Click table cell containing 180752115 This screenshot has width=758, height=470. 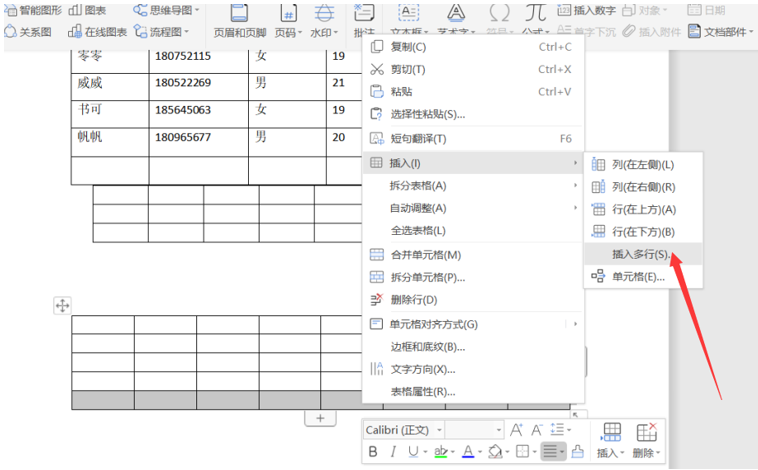(199, 60)
